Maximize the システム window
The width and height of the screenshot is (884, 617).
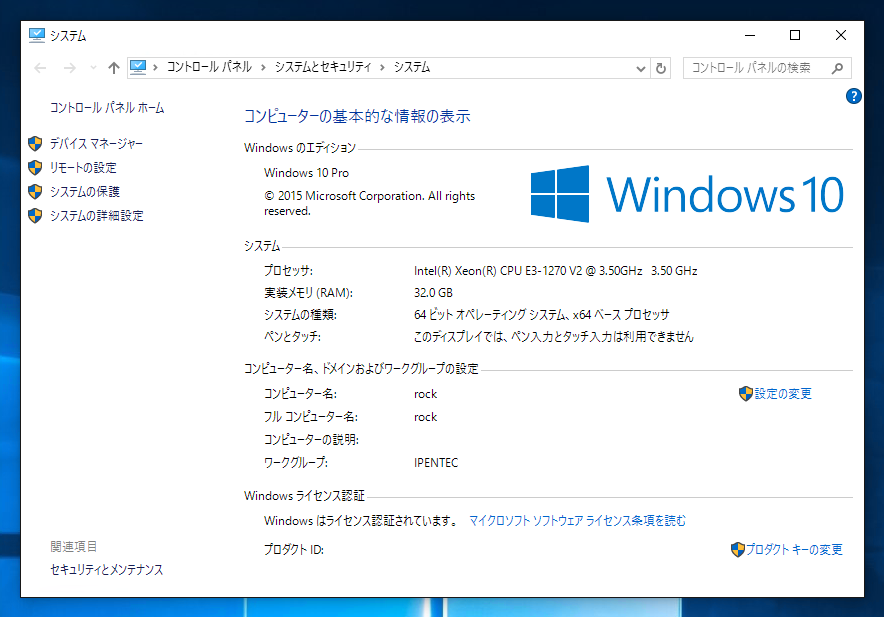tap(795, 36)
